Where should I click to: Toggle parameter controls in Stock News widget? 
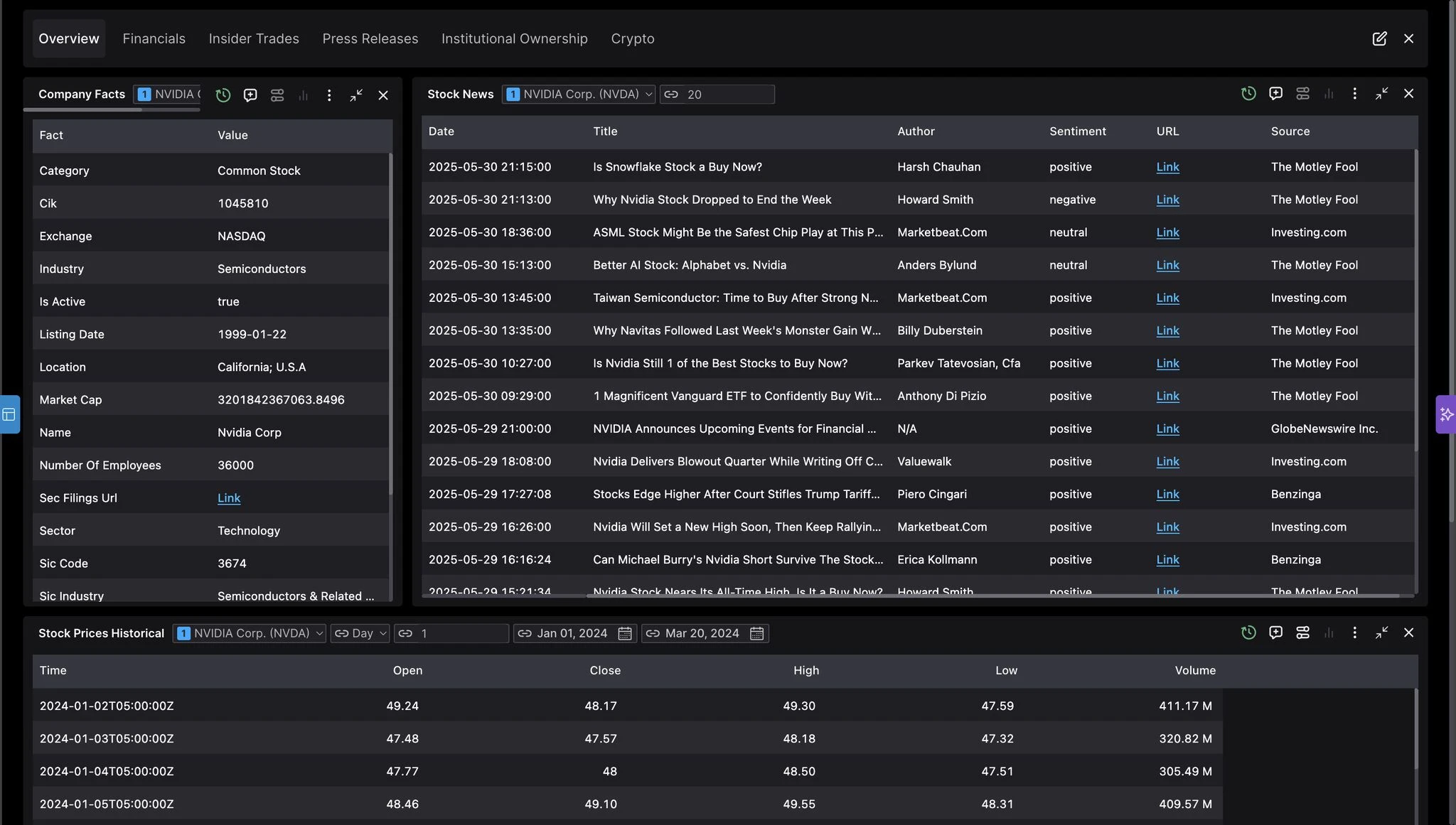(x=1302, y=94)
